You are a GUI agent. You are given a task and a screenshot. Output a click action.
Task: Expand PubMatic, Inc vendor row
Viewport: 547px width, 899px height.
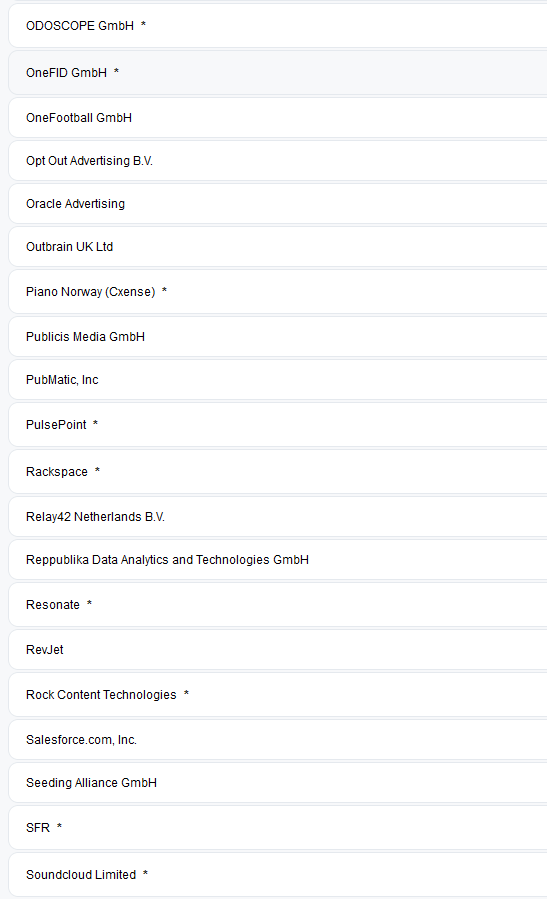(278, 380)
